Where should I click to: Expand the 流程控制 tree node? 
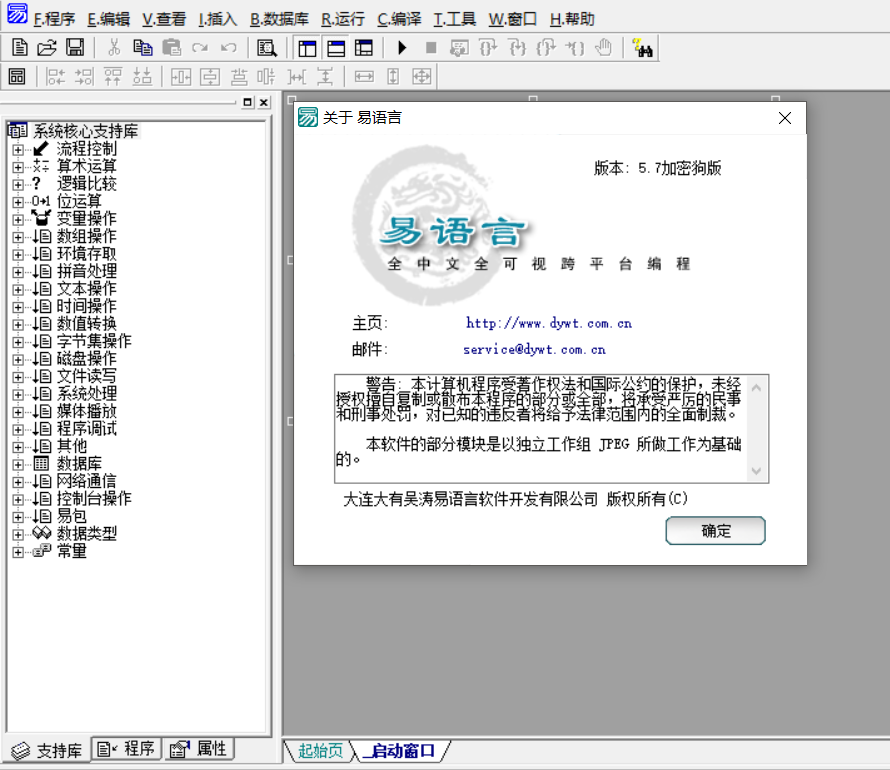tap(18, 150)
